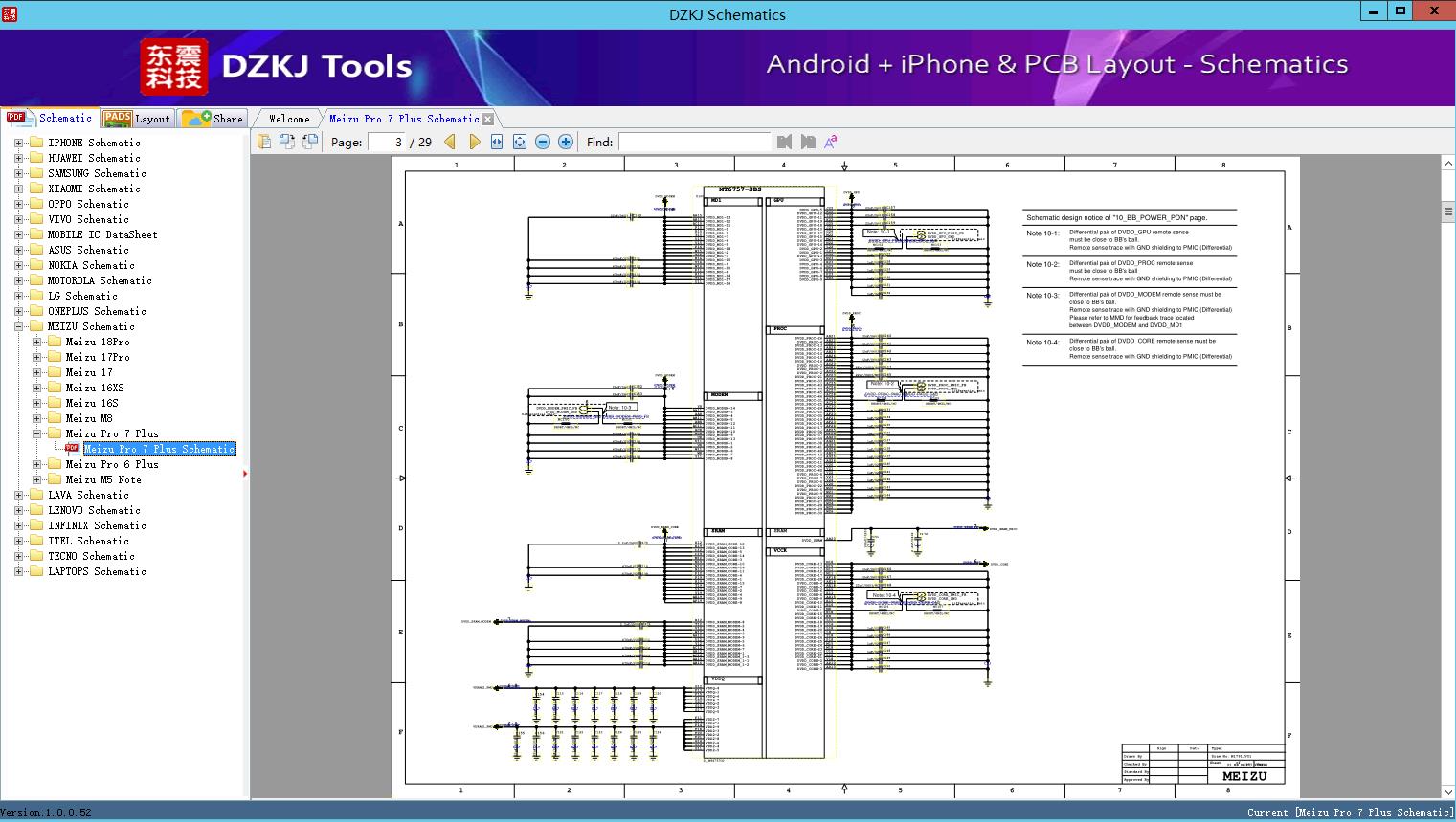The image size is (1456, 822).
Task: Click the DZKJ app icon in title bar
Action: click(10, 13)
